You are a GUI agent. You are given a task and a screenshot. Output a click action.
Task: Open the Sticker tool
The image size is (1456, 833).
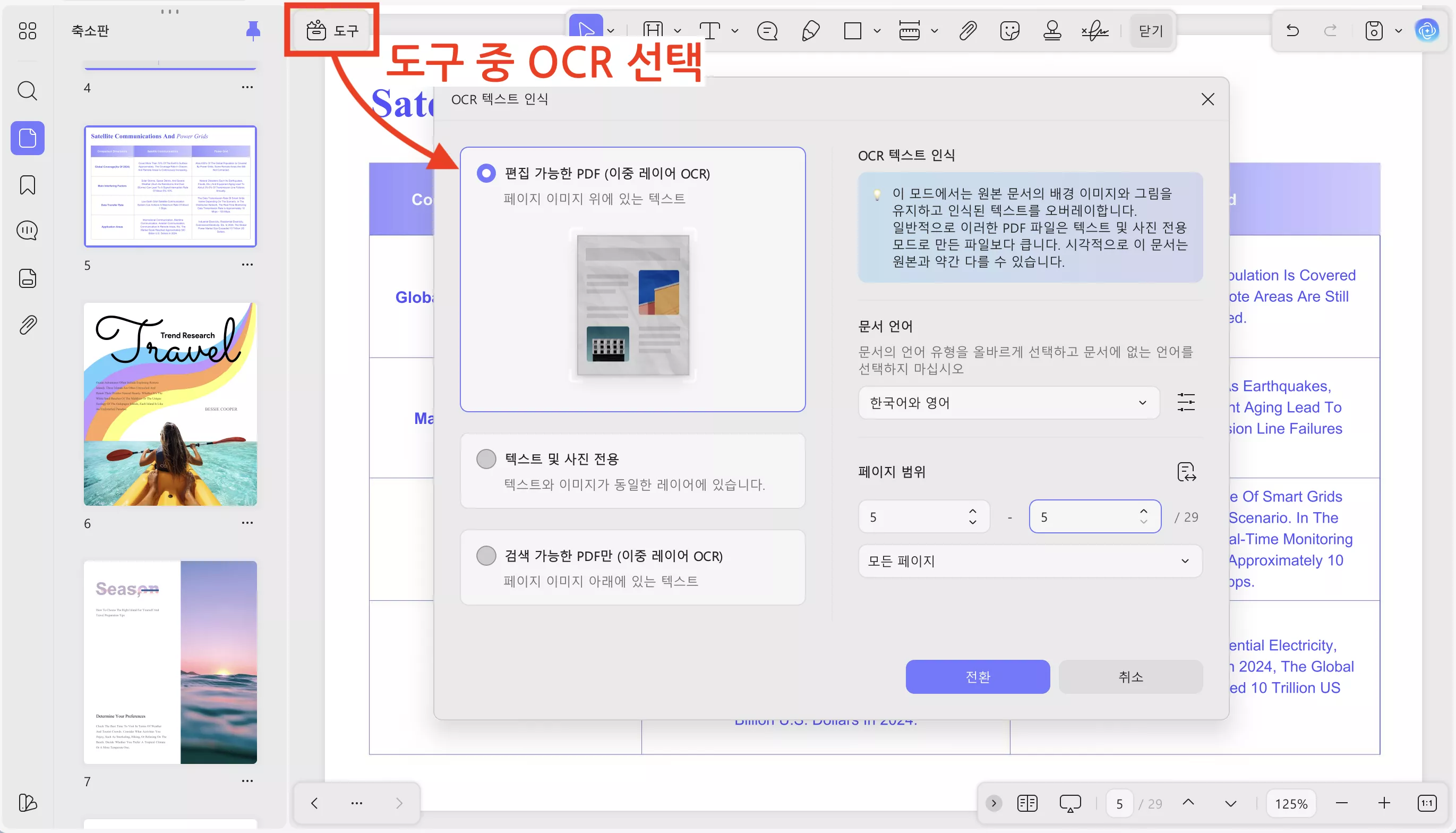point(1010,31)
